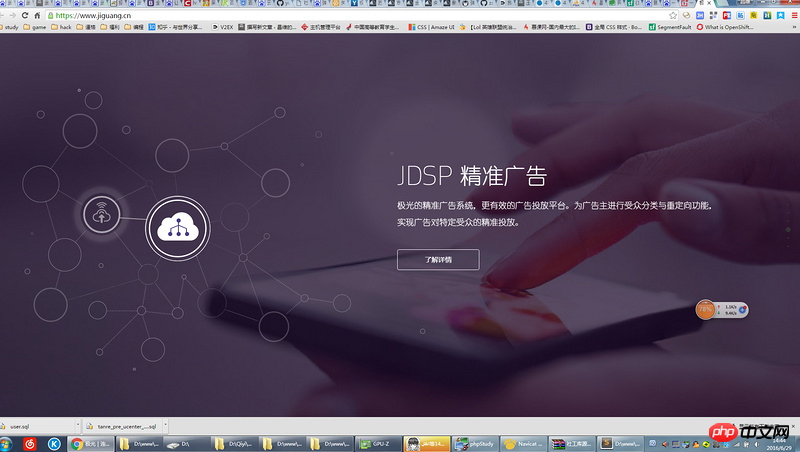Screen dimensions: 800x452
Task: Open the hack bookmarks folder
Action: (x=61, y=27)
